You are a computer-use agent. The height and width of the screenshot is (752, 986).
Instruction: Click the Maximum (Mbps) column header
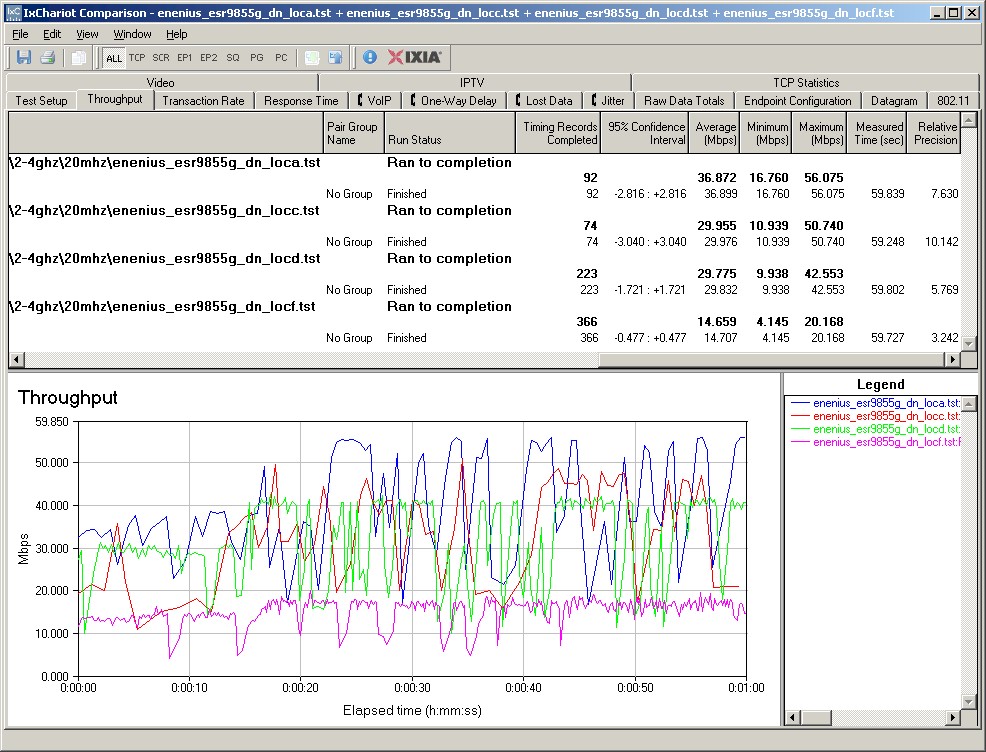[x=820, y=133]
